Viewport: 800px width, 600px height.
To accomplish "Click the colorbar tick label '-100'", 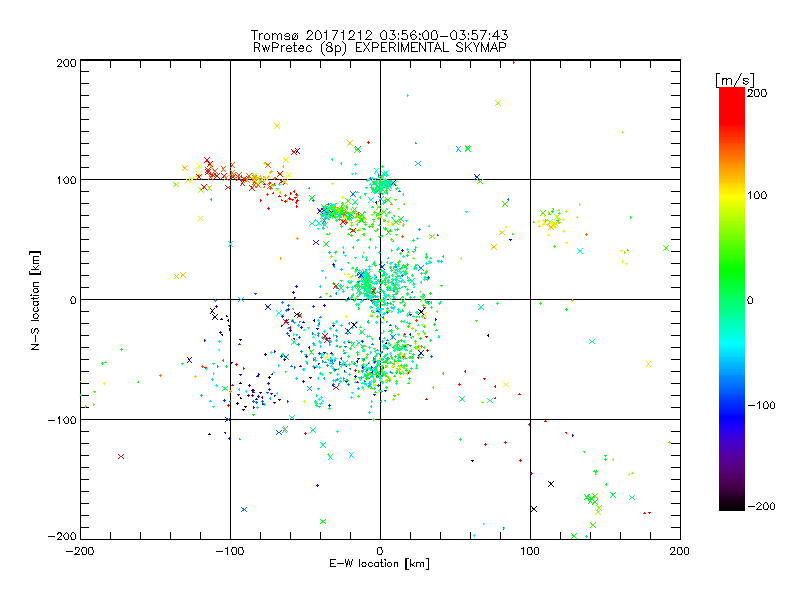I will click(761, 406).
